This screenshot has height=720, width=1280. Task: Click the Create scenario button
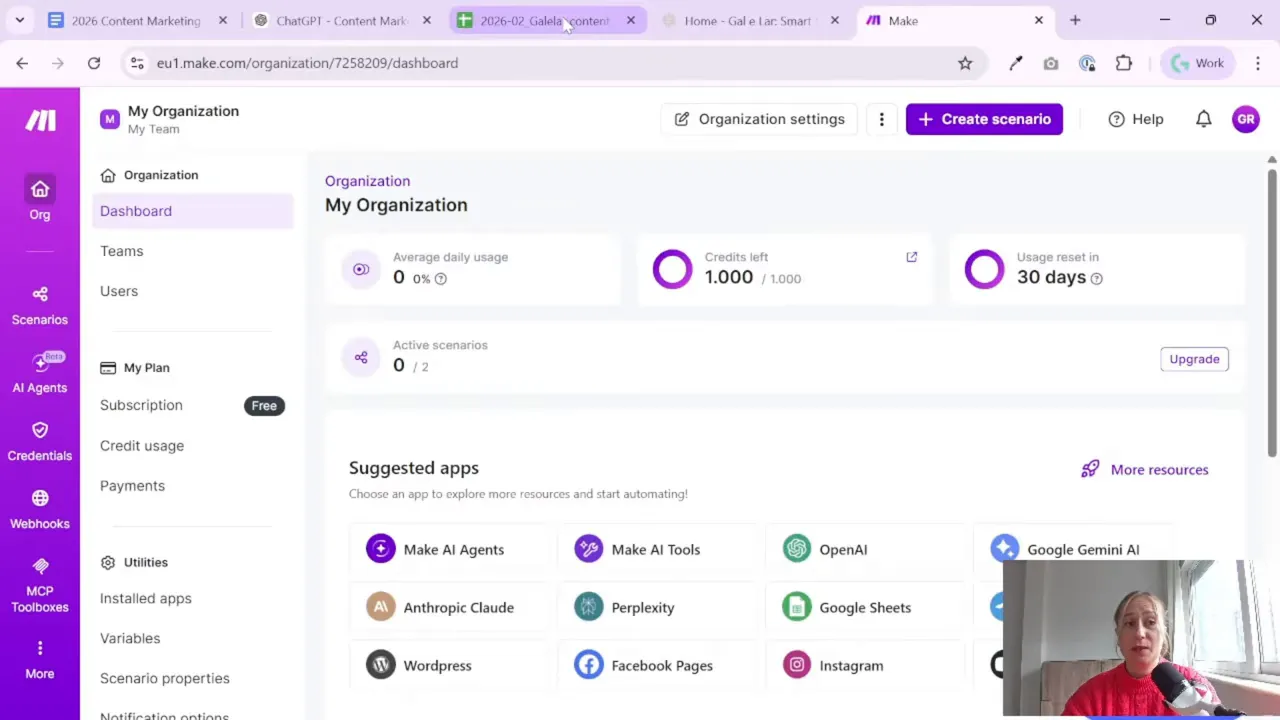click(984, 119)
